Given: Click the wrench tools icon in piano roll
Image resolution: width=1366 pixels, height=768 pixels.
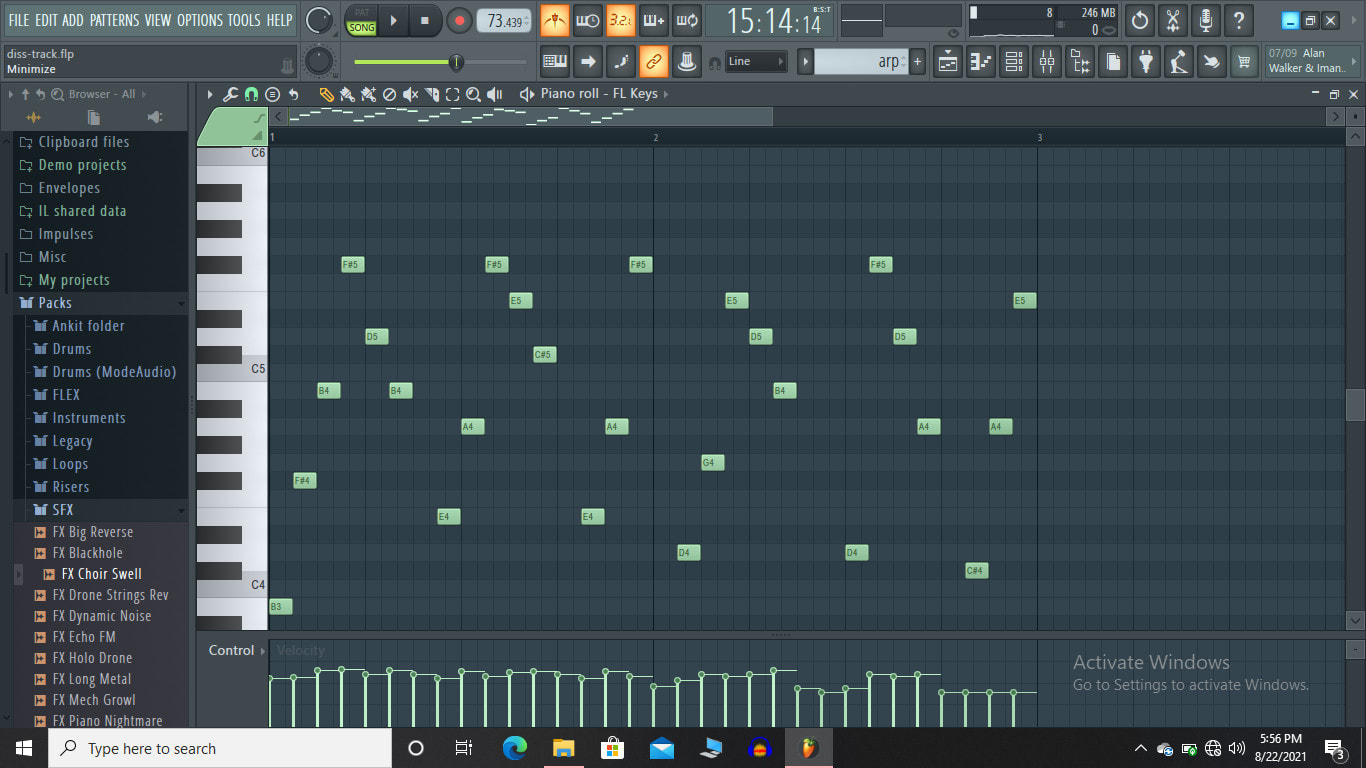Looking at the screenshot, I should coord(230,94).
